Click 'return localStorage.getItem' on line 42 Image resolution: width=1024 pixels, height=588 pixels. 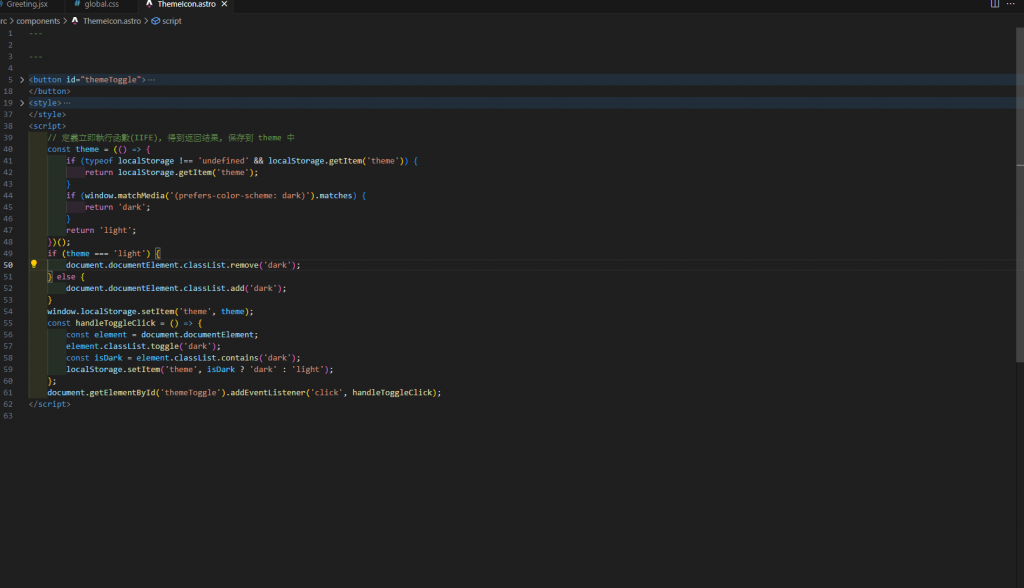[x=172, y=172]
